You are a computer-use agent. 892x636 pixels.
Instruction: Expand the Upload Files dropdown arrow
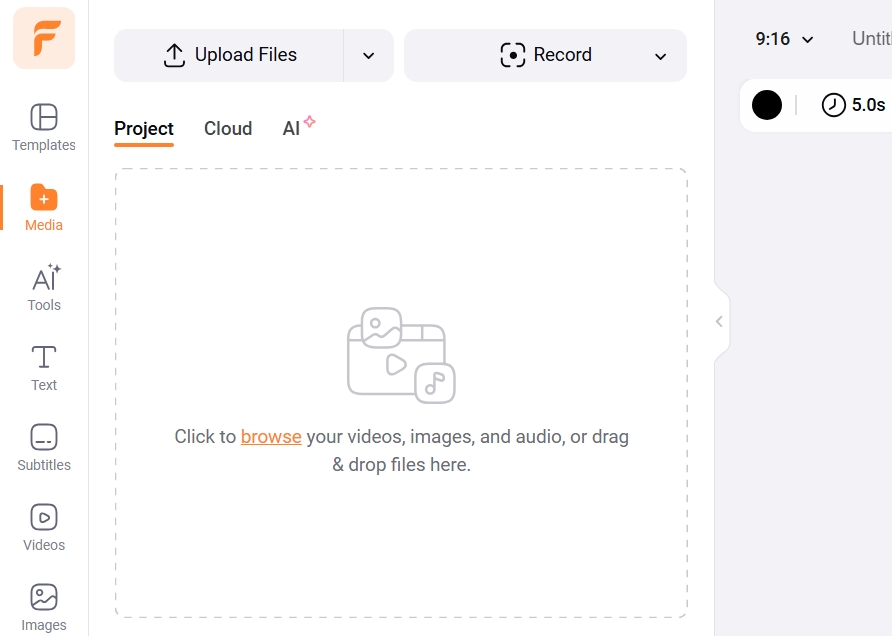(369, 56)
